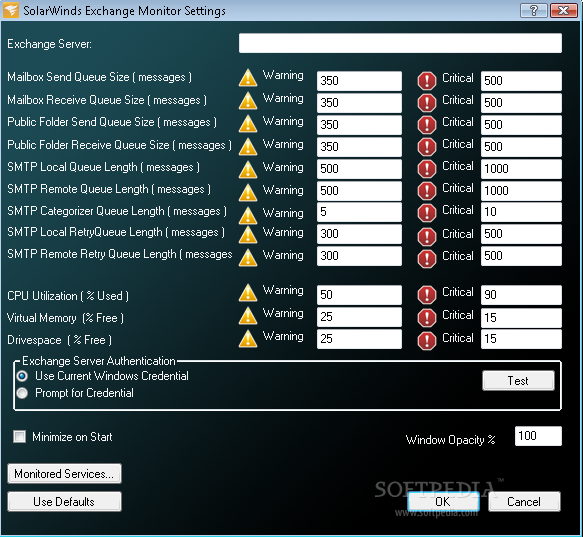Click critical icon for Mailbox Send Queue Size
Viewport: 583px width, 537px height.
coord(427,81)
